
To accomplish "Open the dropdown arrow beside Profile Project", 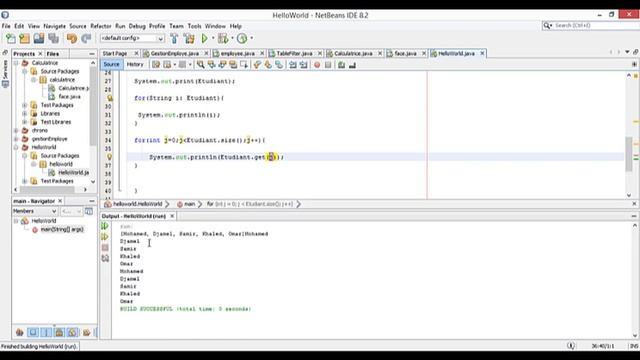I will pyautogui.click(x=251, y=38).
